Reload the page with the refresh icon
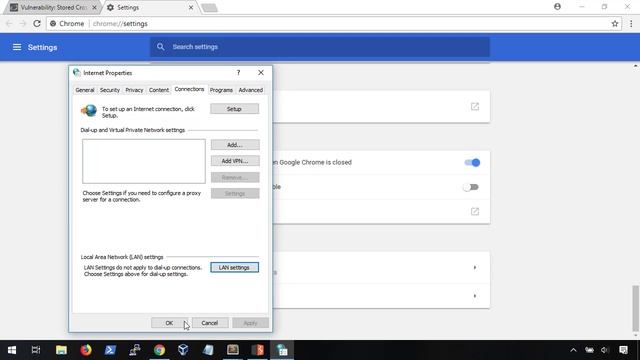Viewport: 640px width, 360px height. click(x=37, y=24)
